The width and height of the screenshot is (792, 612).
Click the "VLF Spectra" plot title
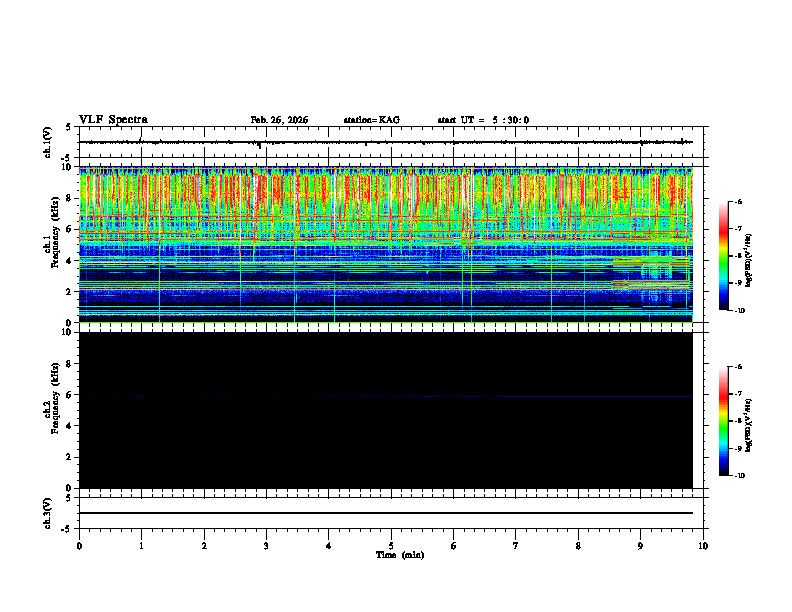point(113,120)
